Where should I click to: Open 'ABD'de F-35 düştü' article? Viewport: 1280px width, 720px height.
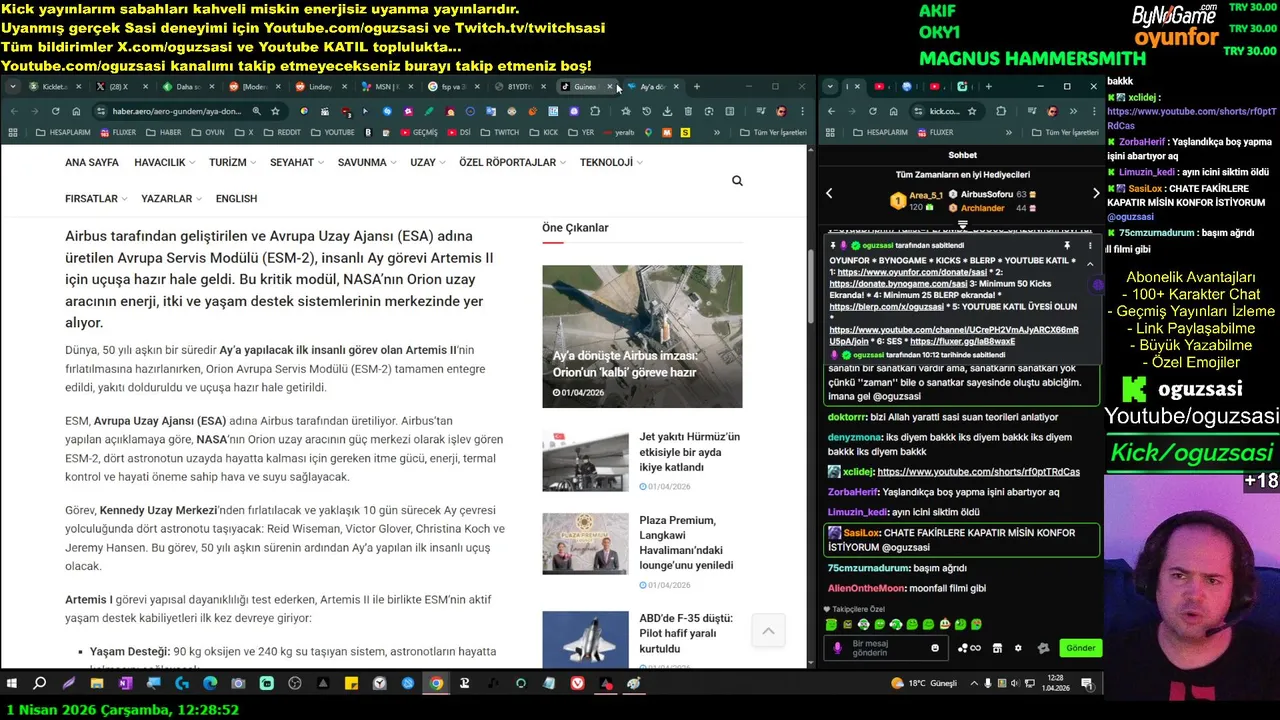click(686, 633)
